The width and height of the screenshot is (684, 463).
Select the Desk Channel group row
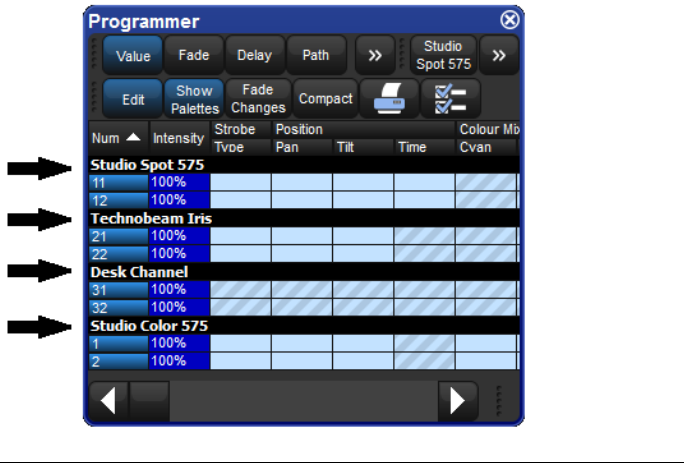pos(304,272)
